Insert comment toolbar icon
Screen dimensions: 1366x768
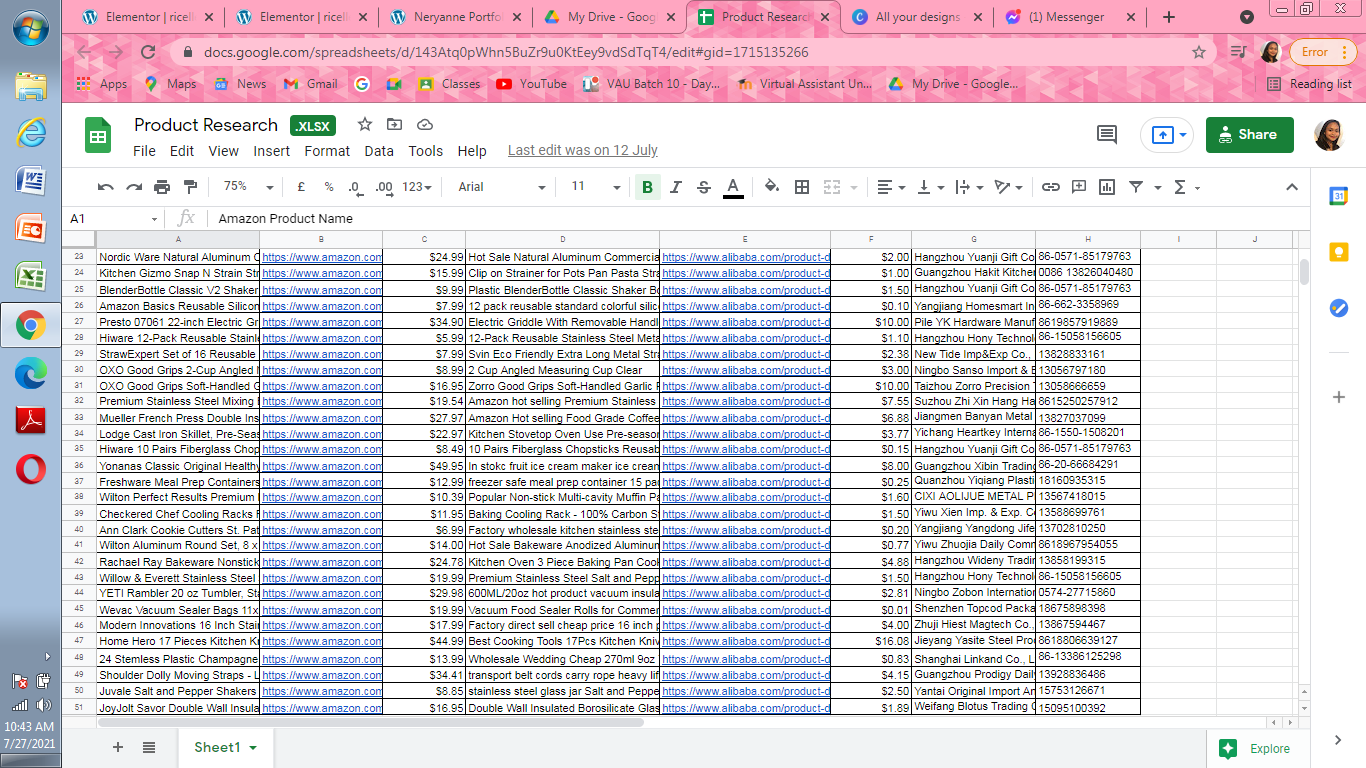point(1079,187)
